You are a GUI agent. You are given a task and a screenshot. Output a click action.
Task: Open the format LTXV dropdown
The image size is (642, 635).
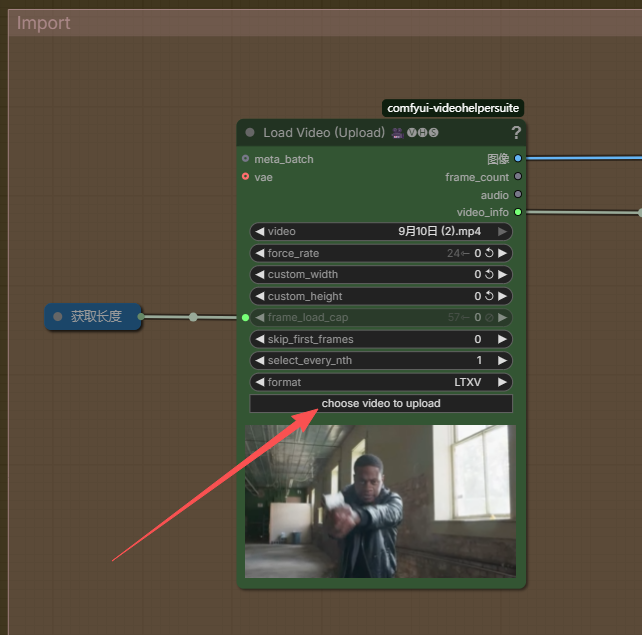coord(381,382)
